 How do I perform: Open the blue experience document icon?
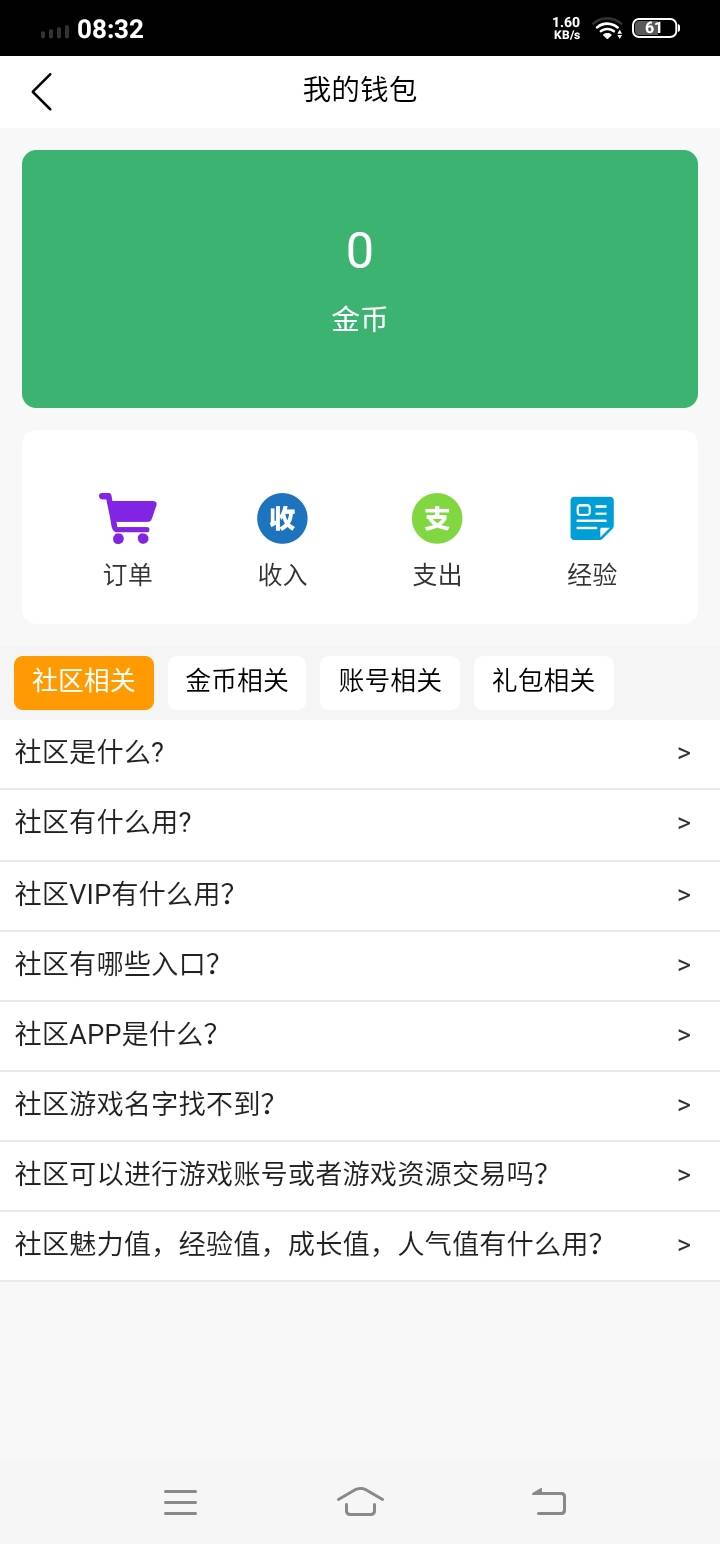pos(592,519)
